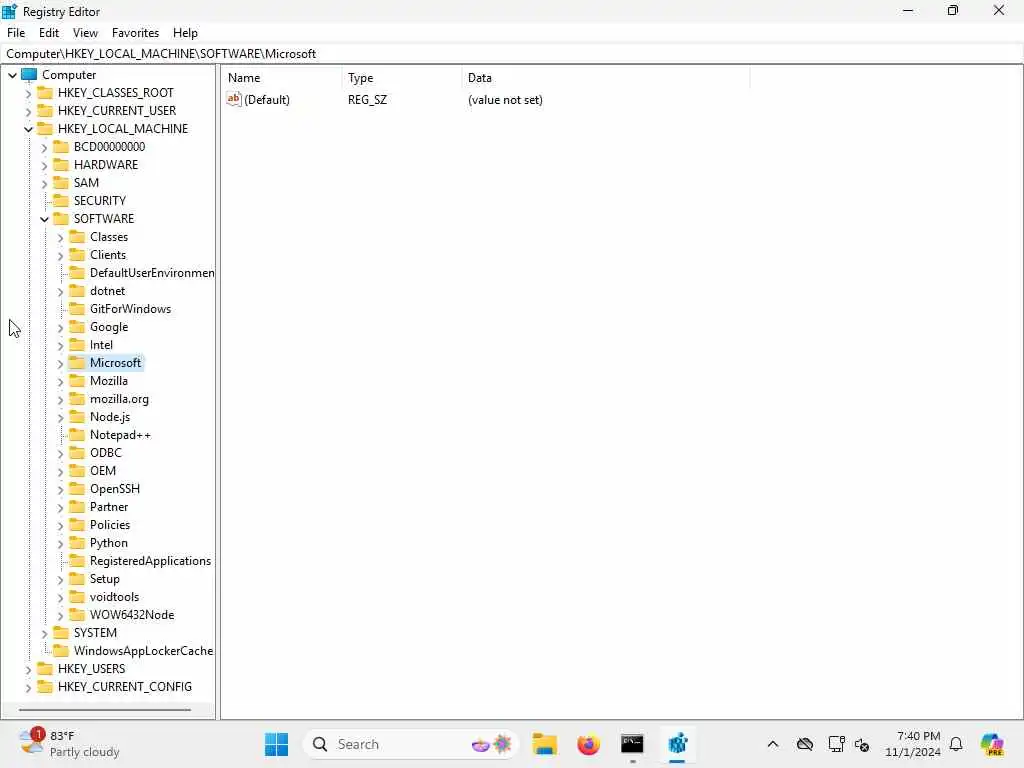Expand the HKEY_USERS hive
The width and height of the screenshot is (1024, 768).
click(28, 669)
